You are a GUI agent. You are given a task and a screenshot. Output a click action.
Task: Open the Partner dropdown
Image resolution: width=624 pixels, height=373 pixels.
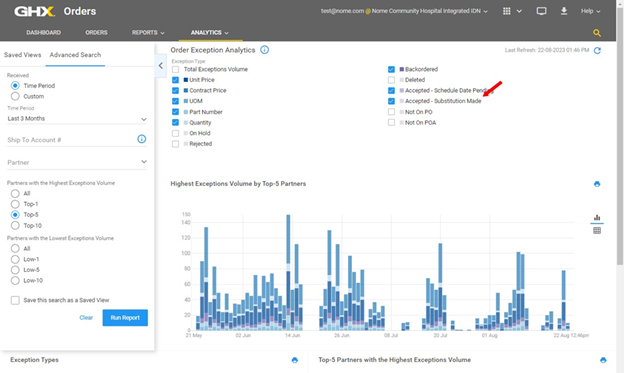tap(77, 162)
